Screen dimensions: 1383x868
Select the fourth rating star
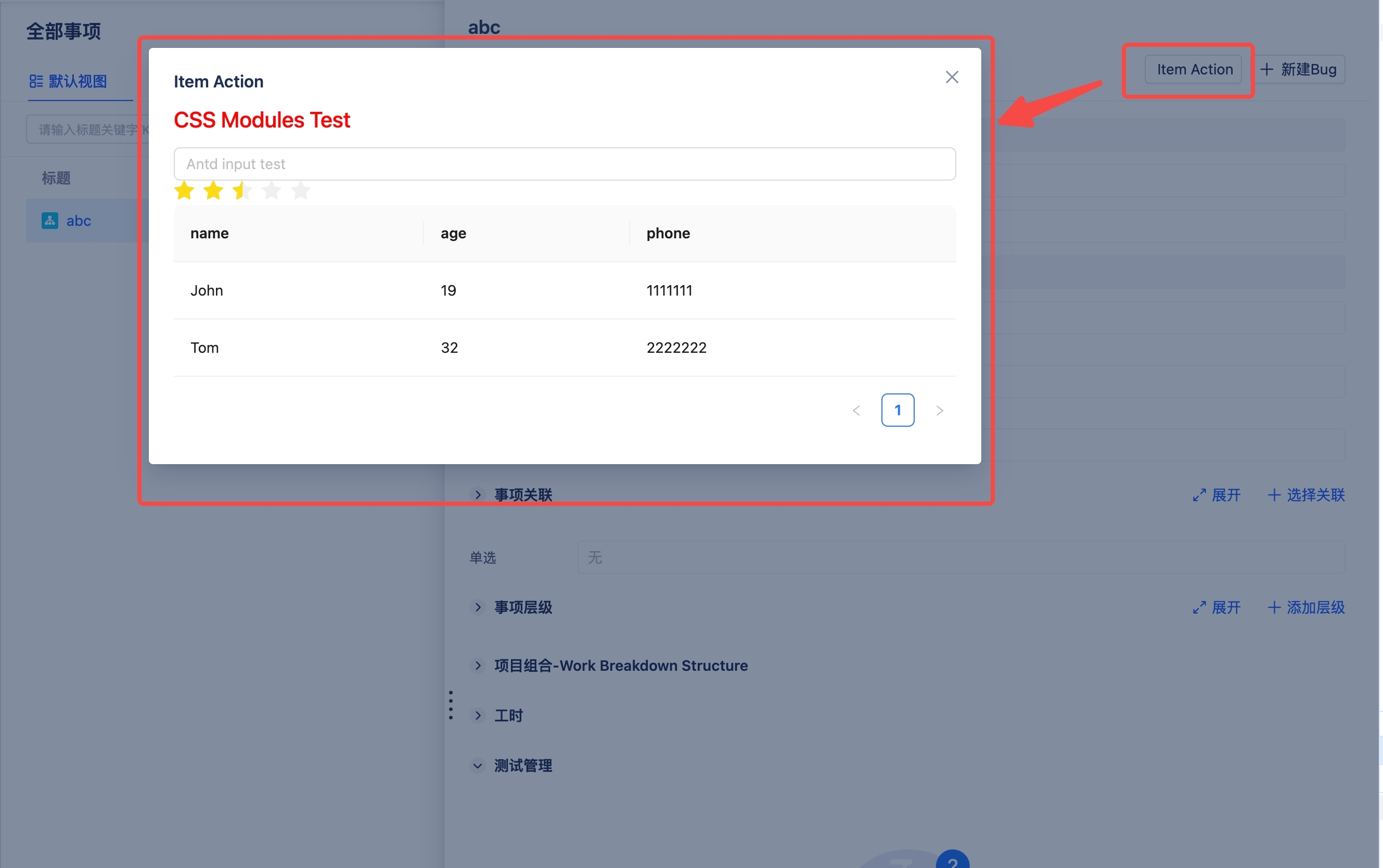point(272,190)
